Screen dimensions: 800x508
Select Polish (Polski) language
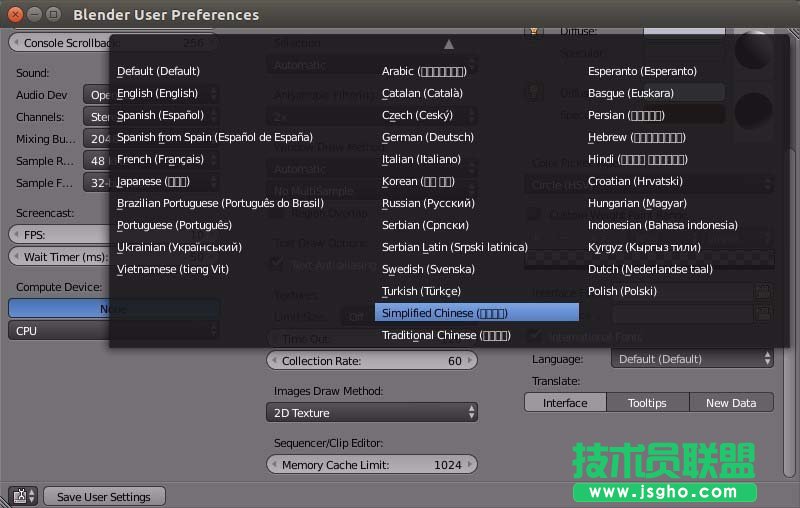point(622,291)
